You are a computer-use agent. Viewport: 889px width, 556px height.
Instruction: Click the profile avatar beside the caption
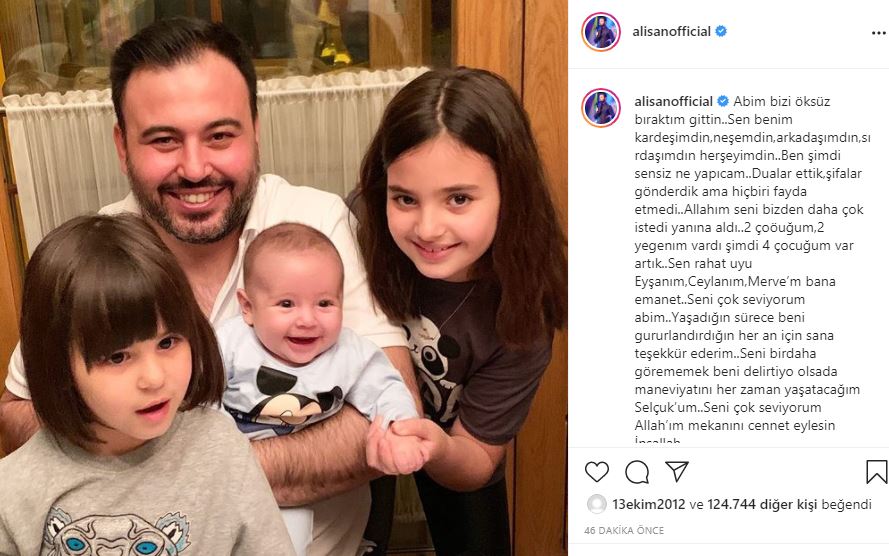[600, 108]
